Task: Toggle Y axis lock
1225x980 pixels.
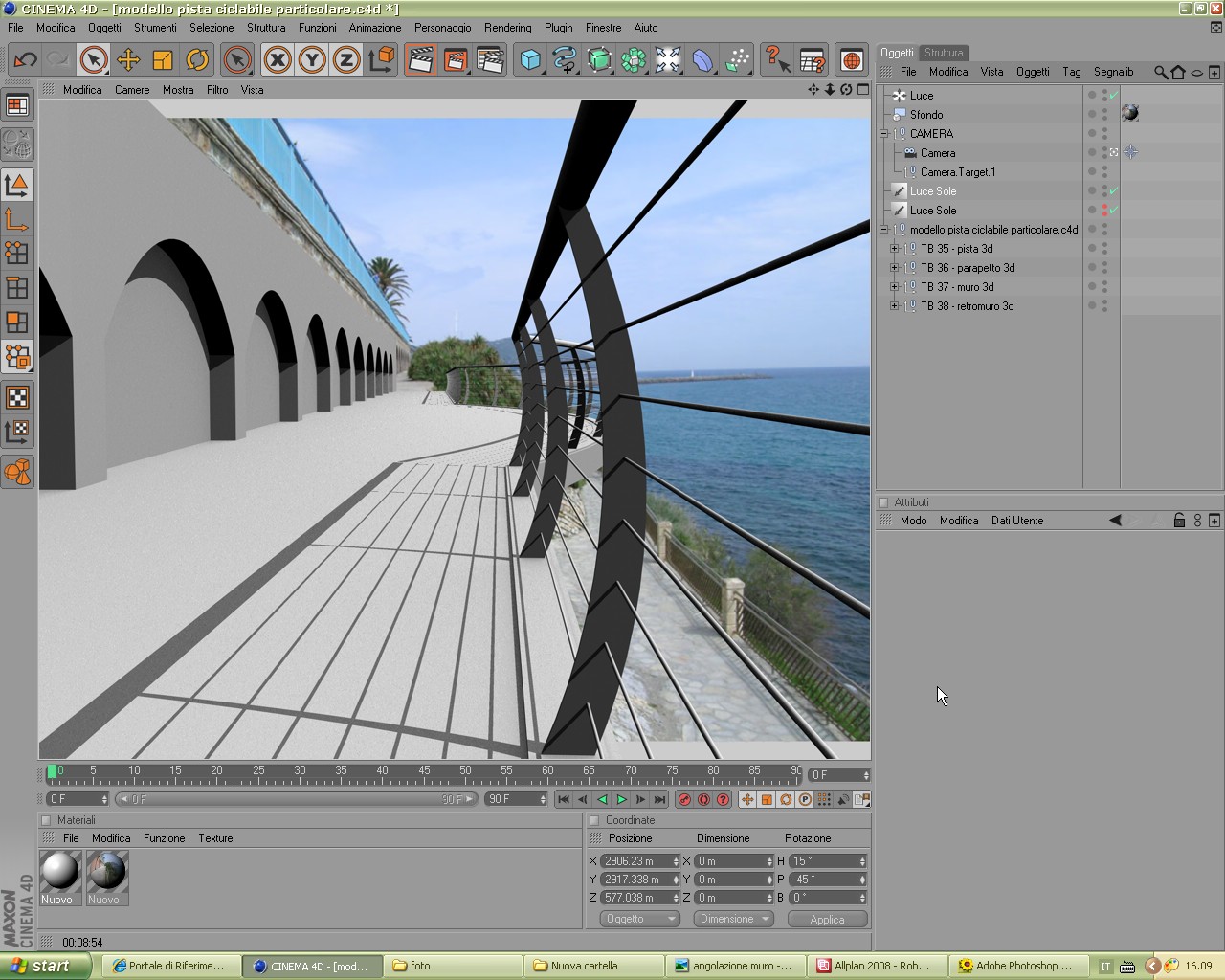Action: coord(312,60)
